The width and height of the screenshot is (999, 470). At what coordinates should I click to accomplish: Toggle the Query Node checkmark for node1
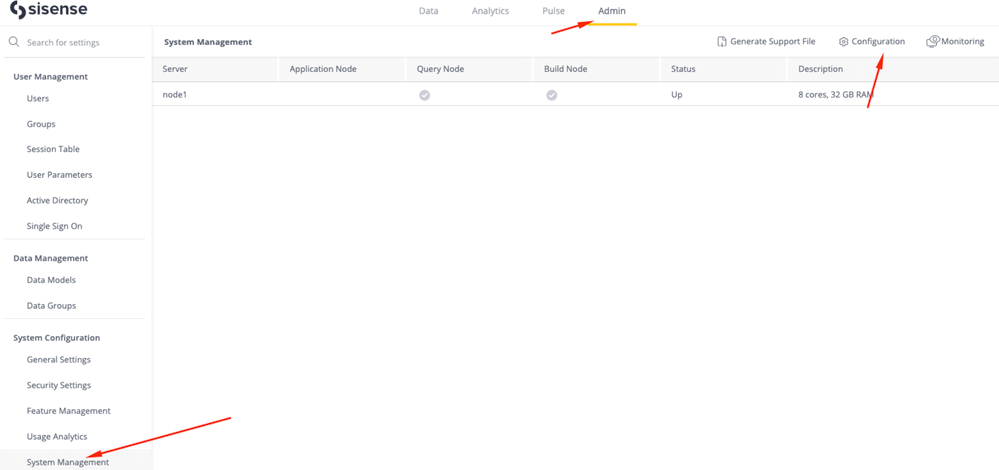[x=425, y=95]
